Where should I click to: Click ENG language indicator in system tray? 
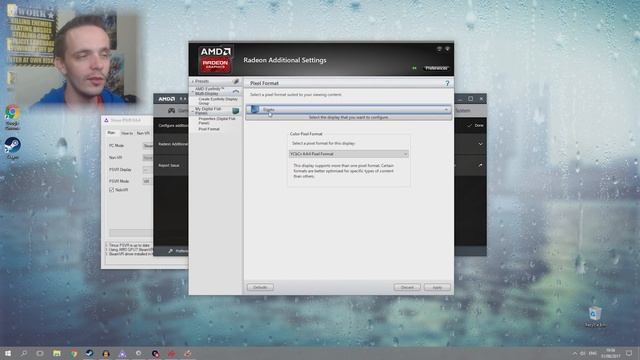(593, 353)
